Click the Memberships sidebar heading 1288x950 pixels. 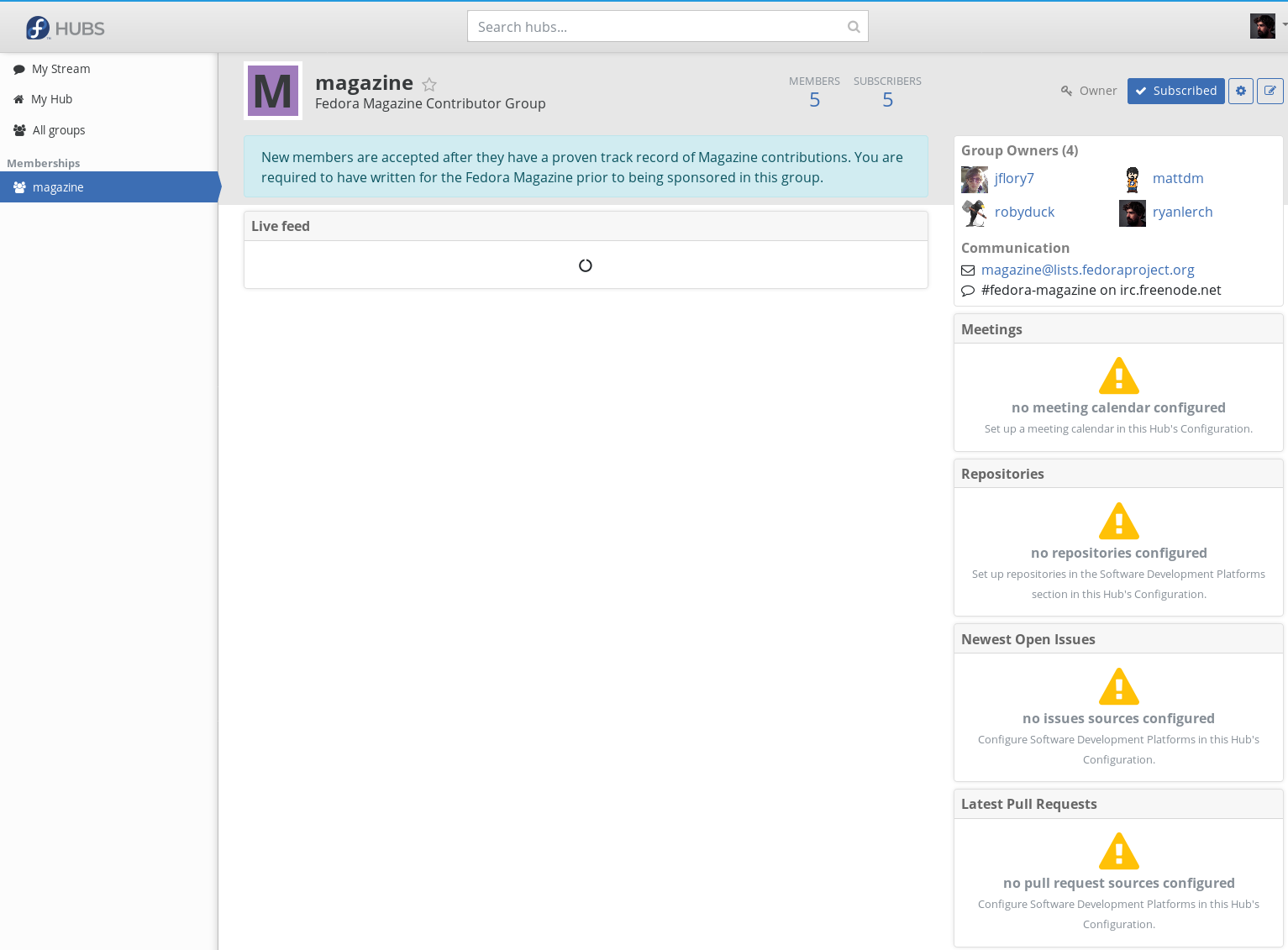pos(44,163)
